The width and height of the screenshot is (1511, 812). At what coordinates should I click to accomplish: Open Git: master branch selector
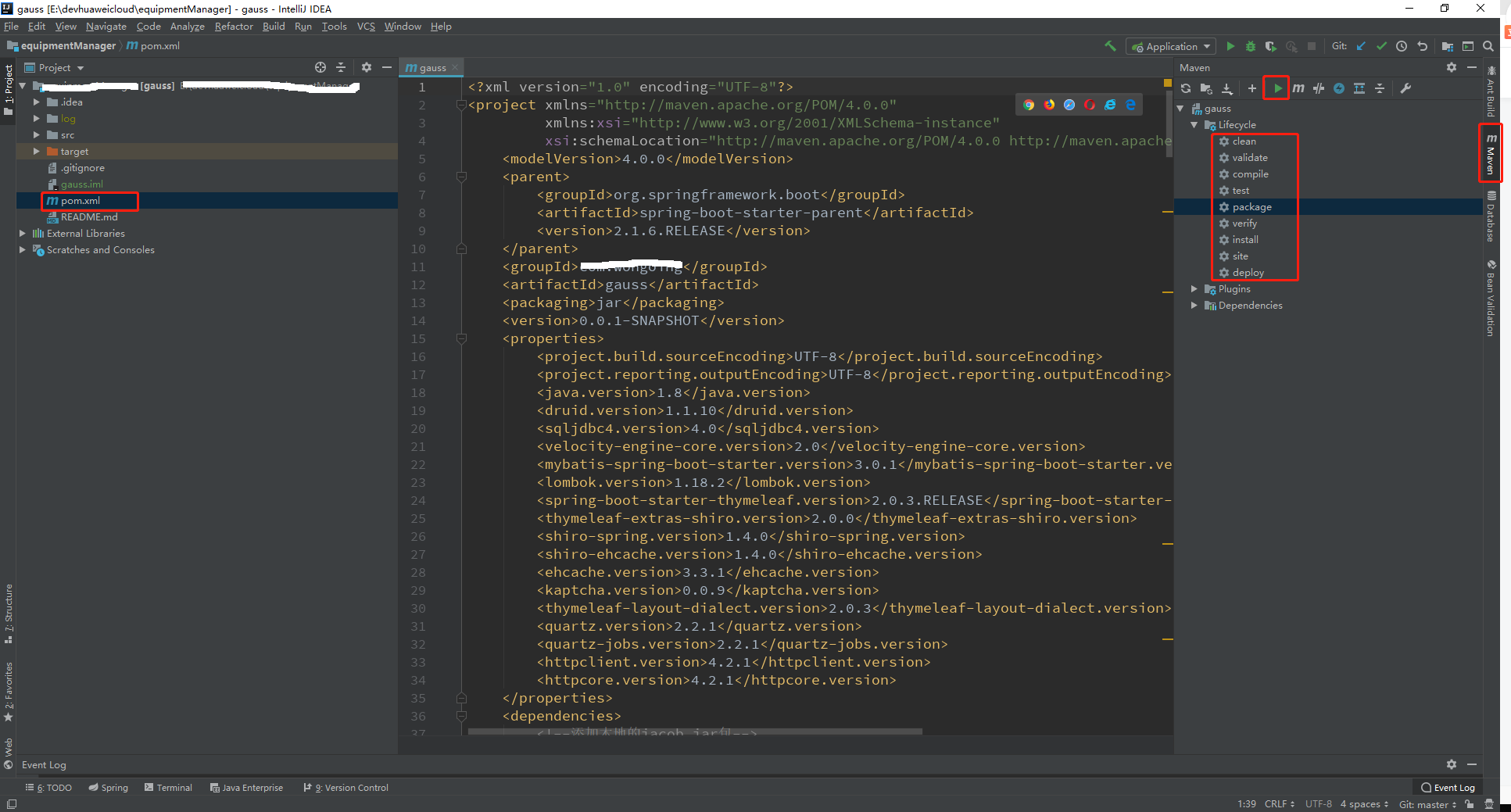coord(1427,804)
